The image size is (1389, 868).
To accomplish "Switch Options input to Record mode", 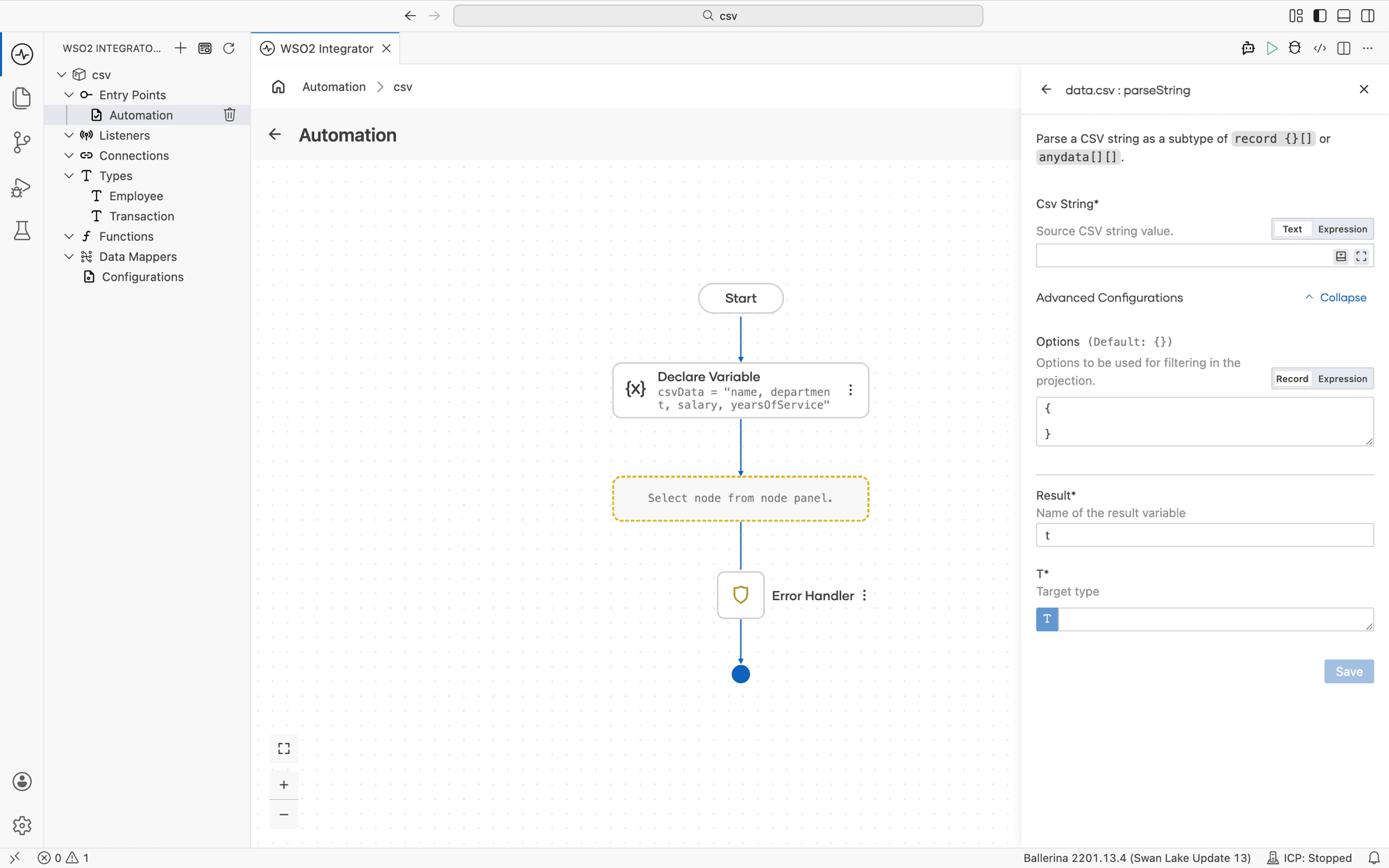I will click(x=1292, y=378).
